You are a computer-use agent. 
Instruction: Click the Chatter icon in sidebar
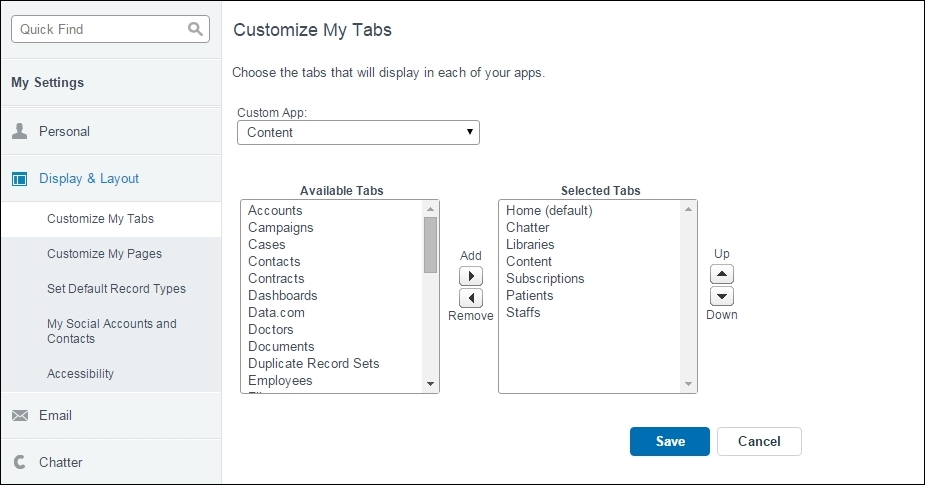click(19, 462)
